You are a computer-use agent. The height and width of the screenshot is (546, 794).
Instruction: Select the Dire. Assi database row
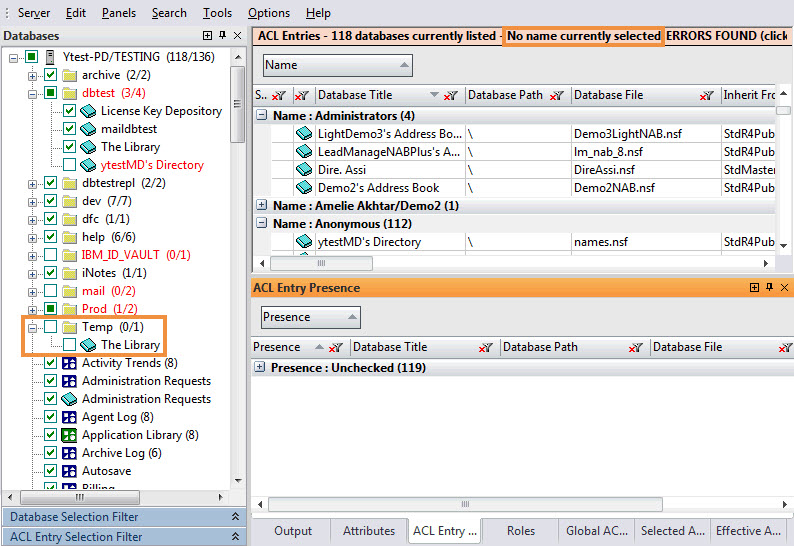pyautogui.click(x=362, y=170)
